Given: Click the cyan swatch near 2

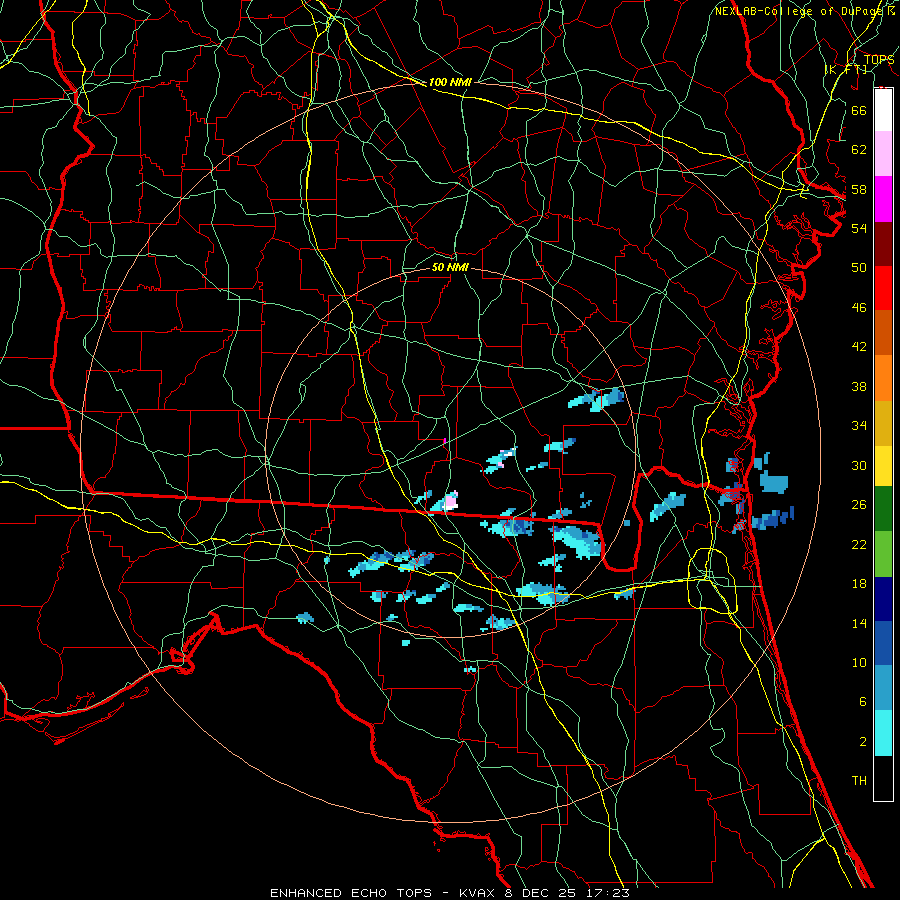Looking at the screenshot, I should pos(883,733).
